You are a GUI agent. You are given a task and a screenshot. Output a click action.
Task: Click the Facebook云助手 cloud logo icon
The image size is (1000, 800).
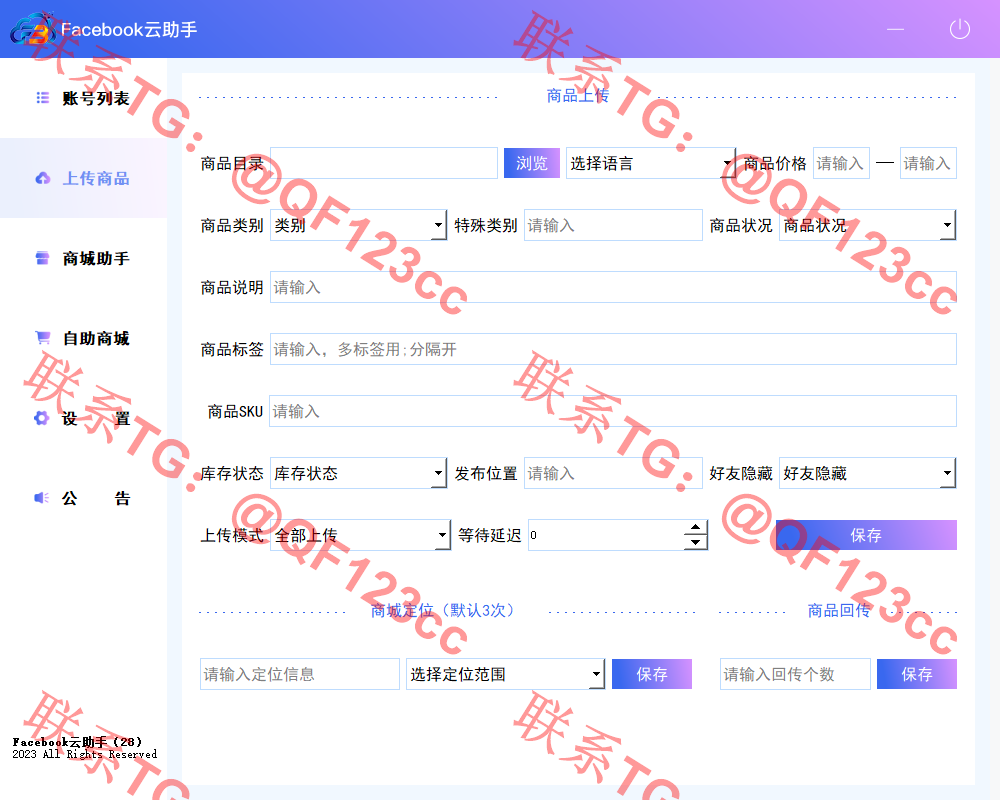32,29
